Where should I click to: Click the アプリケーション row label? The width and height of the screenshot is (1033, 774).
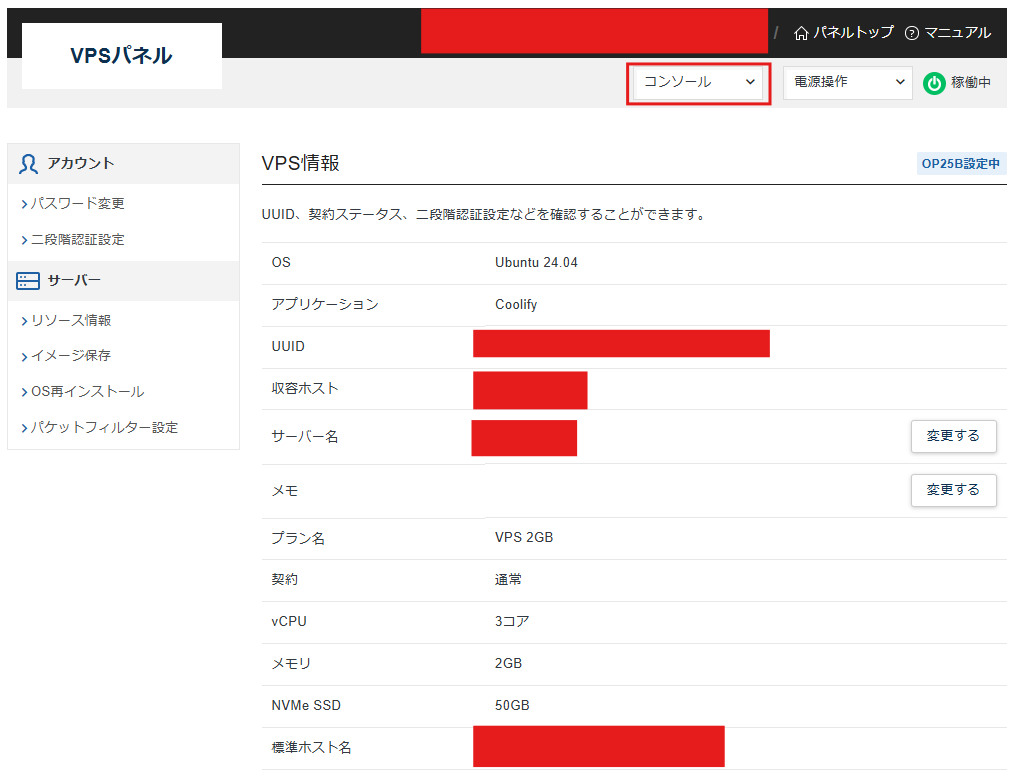(x=325, y=304)
